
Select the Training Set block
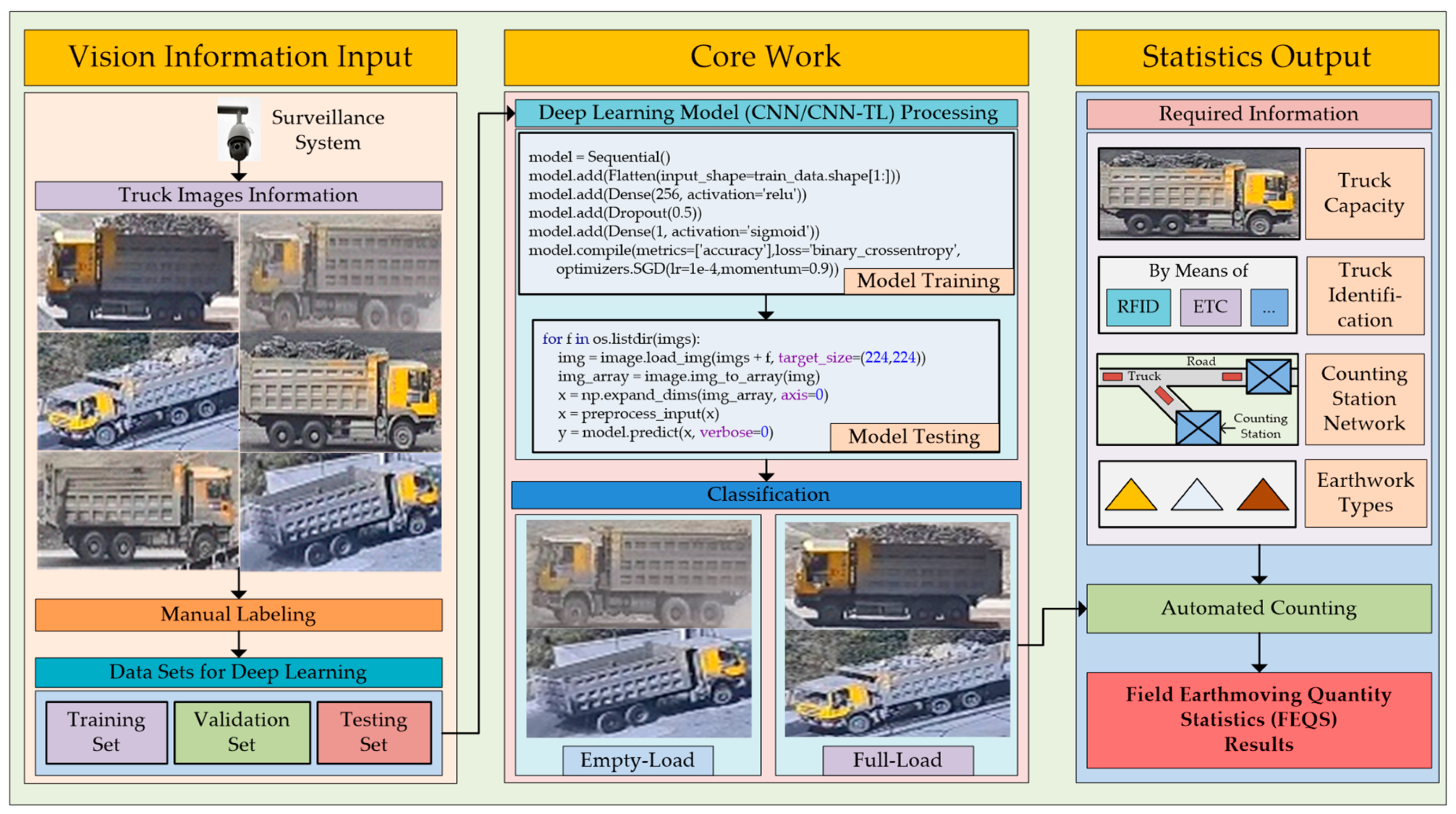(x=106, y=732)
